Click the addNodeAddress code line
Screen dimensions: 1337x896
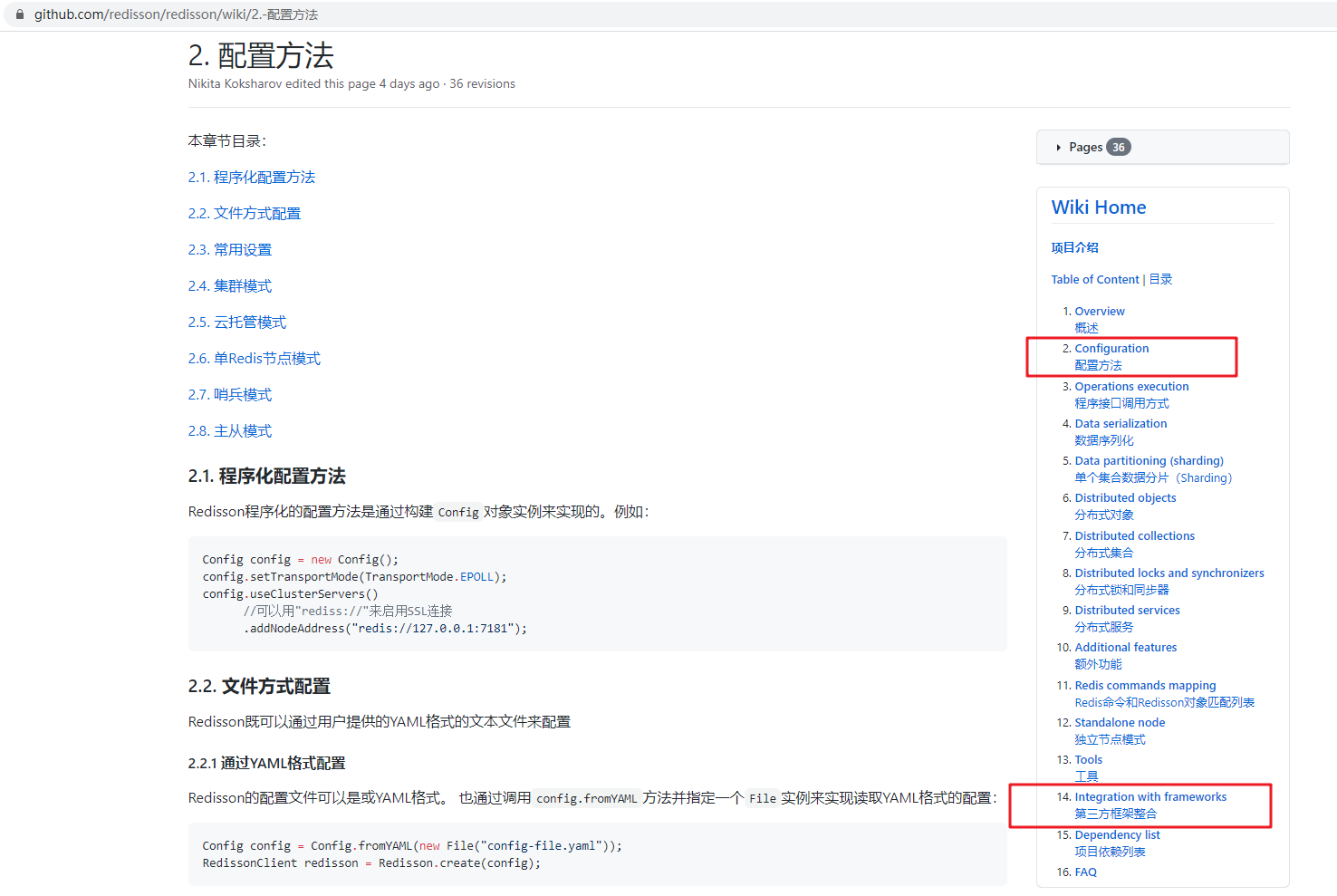(385, 629)
